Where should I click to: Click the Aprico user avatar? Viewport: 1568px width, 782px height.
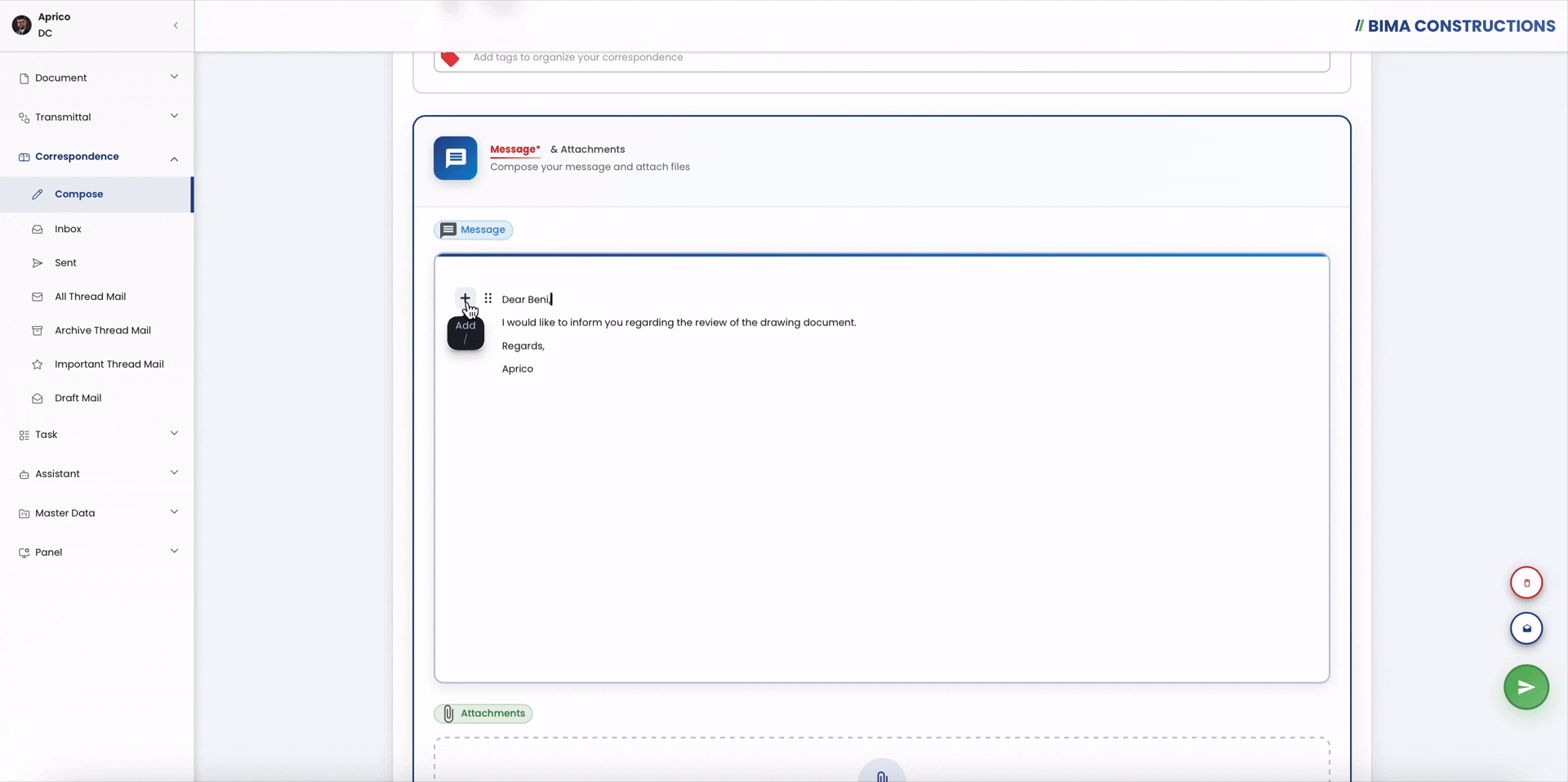(x=22, y=25)
